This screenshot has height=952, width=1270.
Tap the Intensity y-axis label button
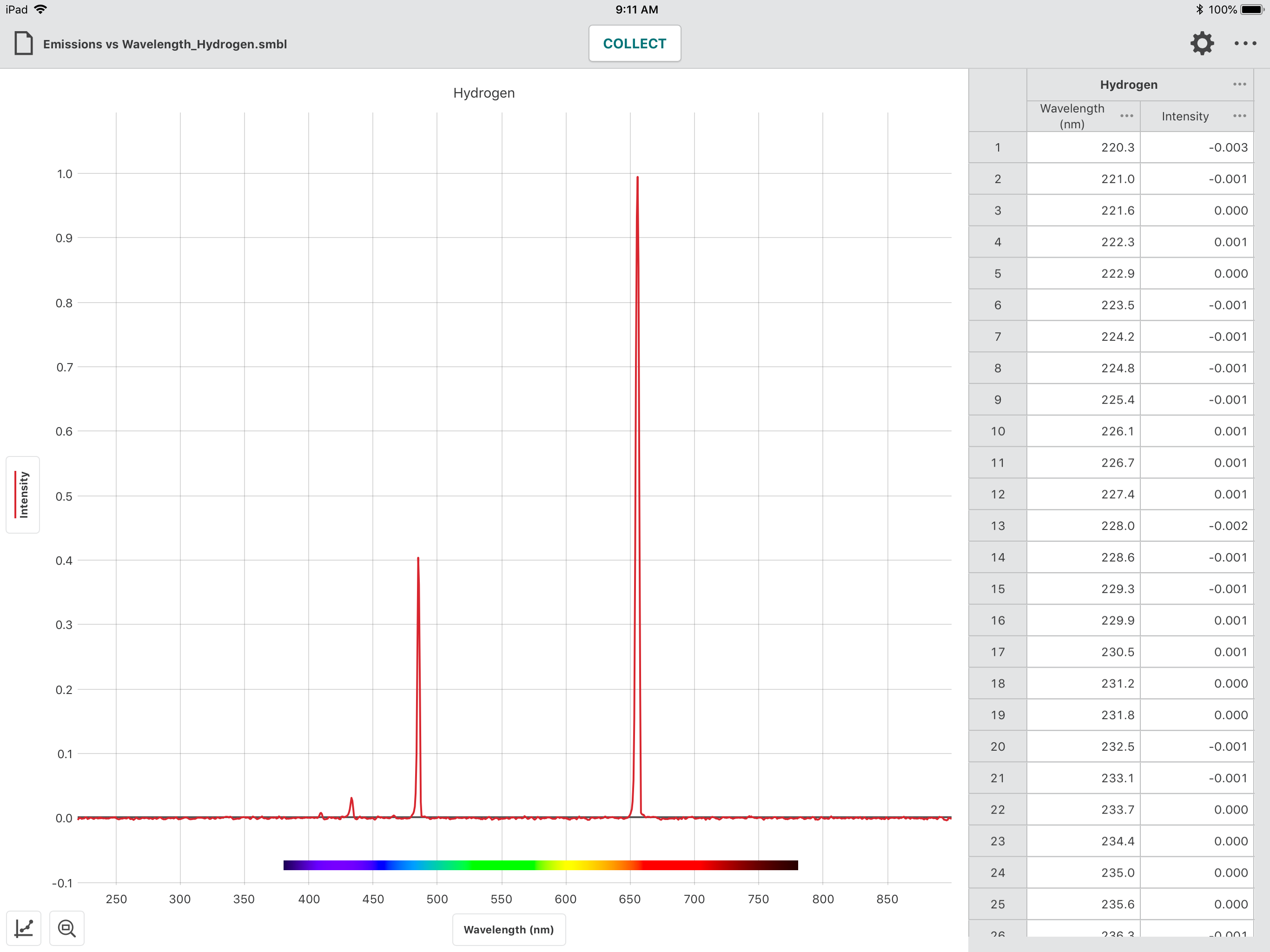pos(23,495)
